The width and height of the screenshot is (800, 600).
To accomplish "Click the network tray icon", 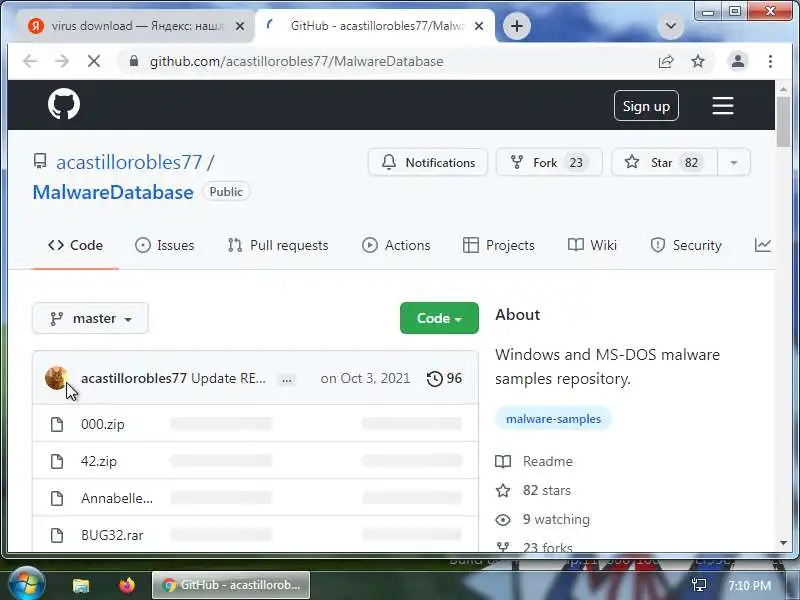I will coord(699,585).
